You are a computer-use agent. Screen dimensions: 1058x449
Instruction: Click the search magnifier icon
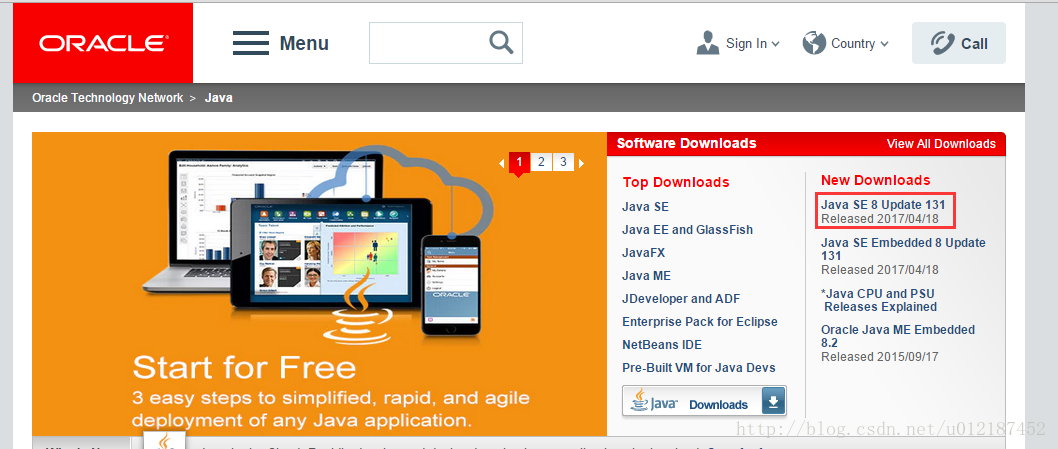501,43
